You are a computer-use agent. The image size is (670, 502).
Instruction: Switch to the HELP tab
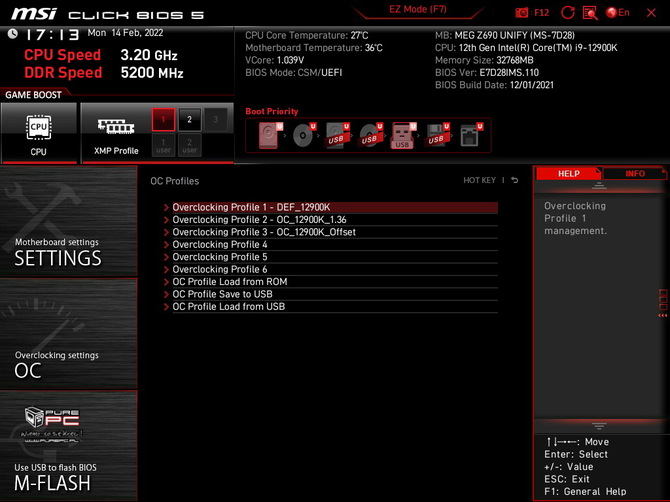tap(568, 173)
